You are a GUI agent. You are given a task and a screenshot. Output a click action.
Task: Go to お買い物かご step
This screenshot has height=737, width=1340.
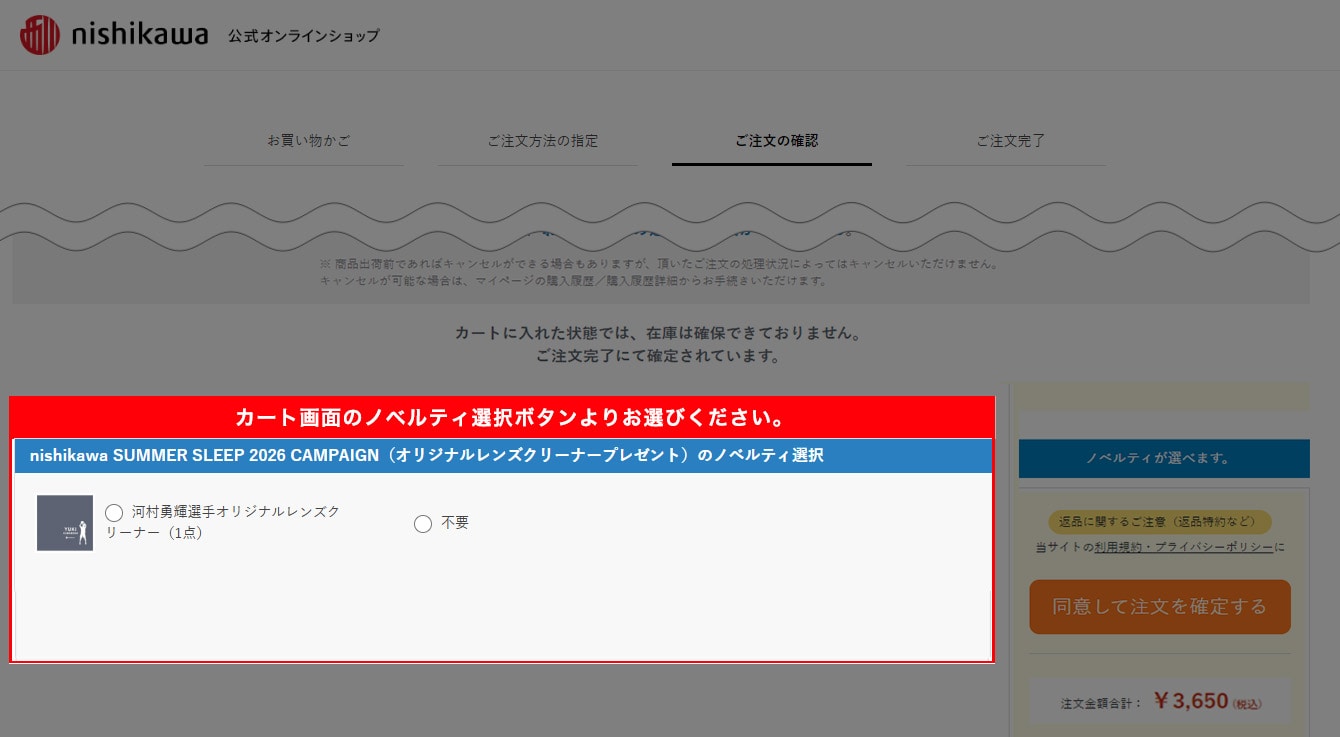(x=308, y=141)
